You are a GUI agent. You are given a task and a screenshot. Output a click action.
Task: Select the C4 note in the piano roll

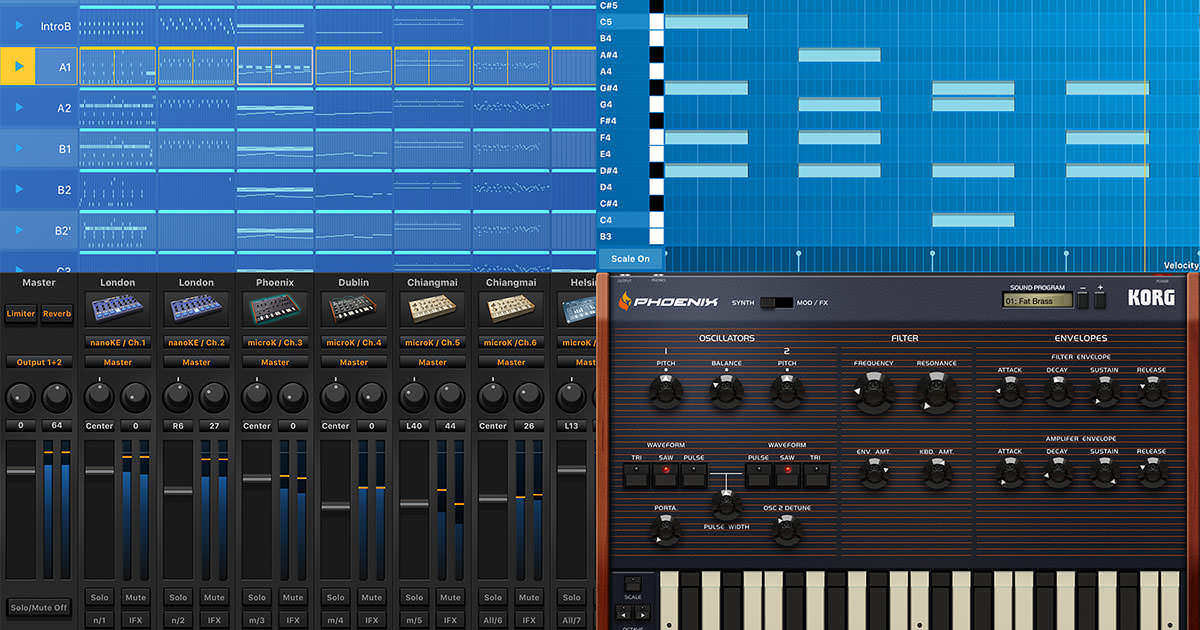point(973,220)
